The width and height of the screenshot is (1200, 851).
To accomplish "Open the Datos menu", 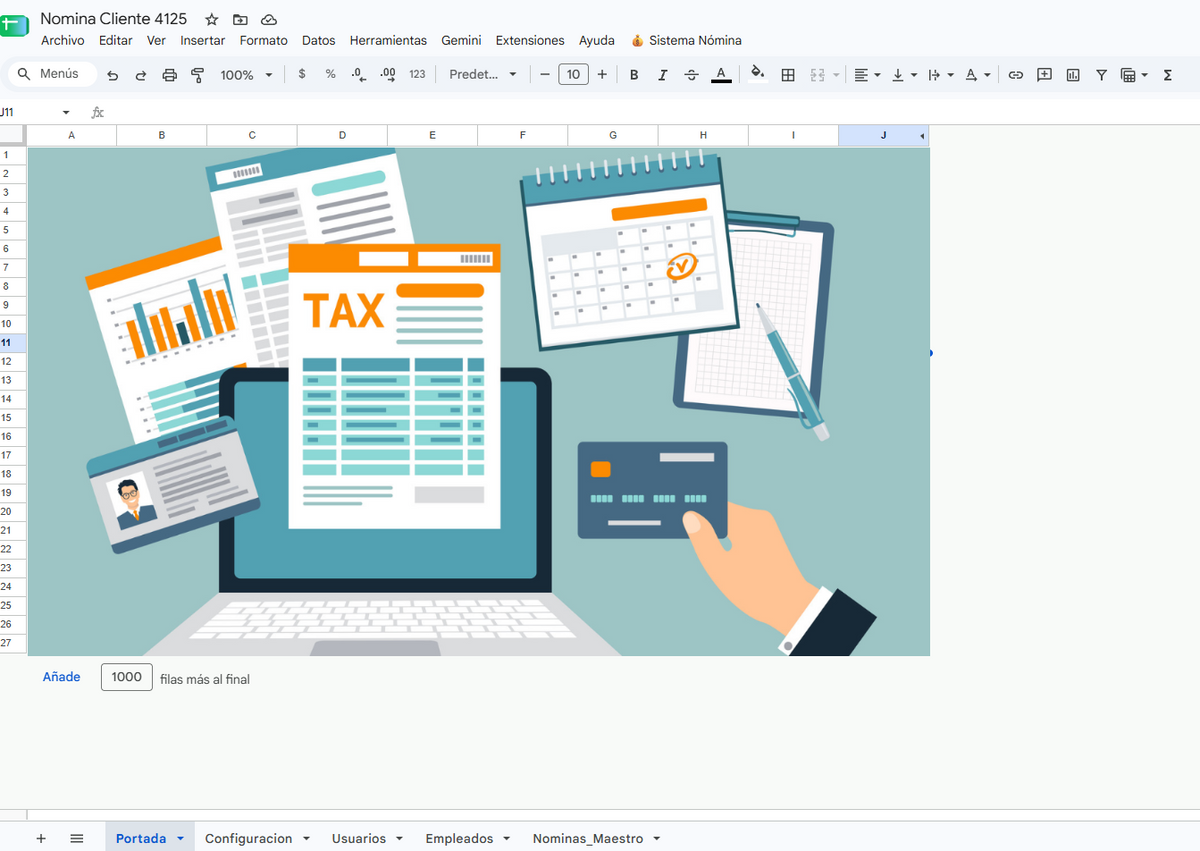I will [x=319, y=41].
